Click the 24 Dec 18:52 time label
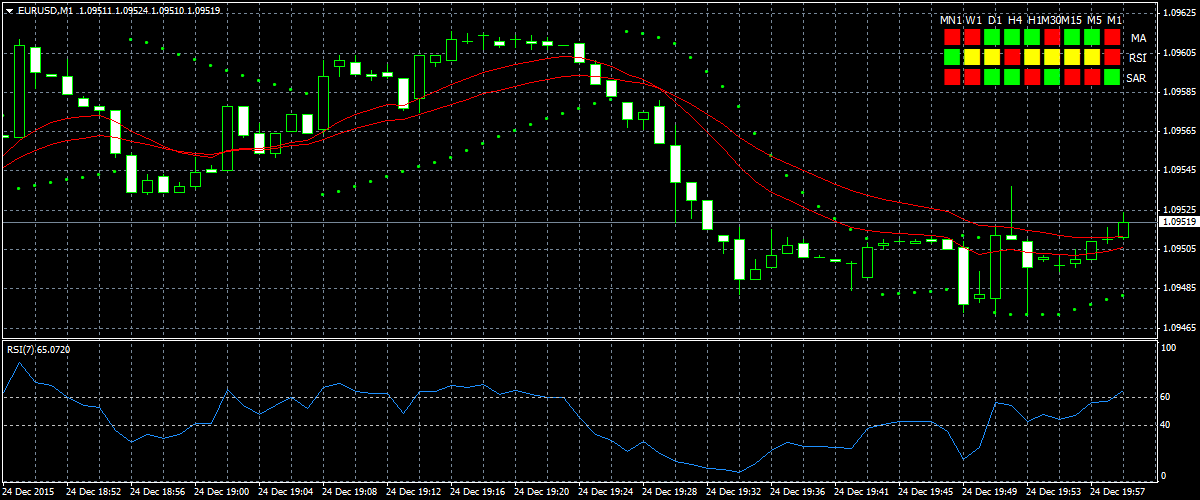This screenshot has width=1200, height=500. click(94, 492)
